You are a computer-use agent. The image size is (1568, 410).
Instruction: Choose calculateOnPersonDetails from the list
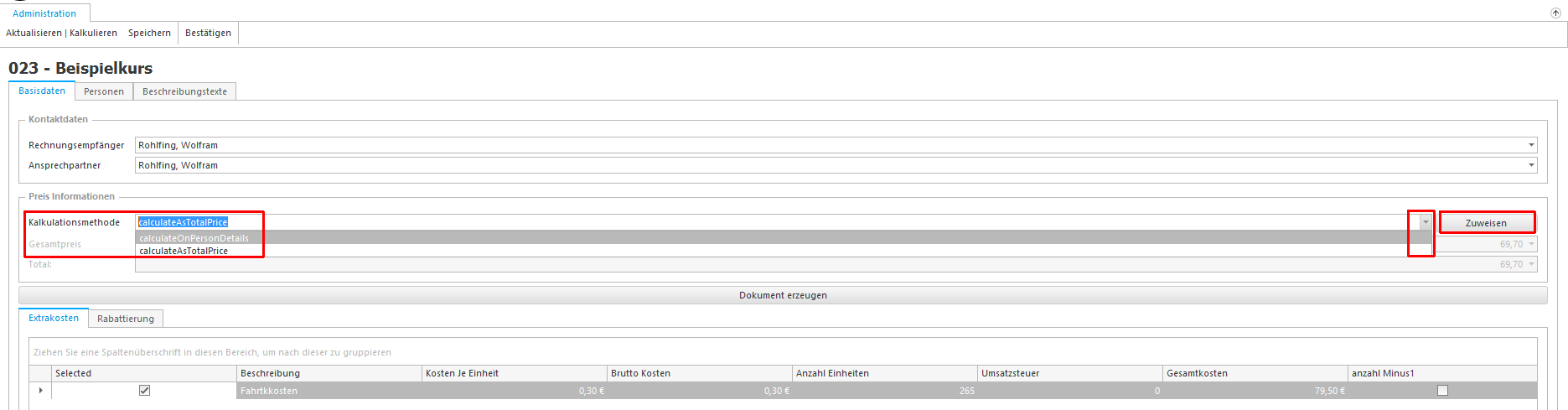point(194,238)
